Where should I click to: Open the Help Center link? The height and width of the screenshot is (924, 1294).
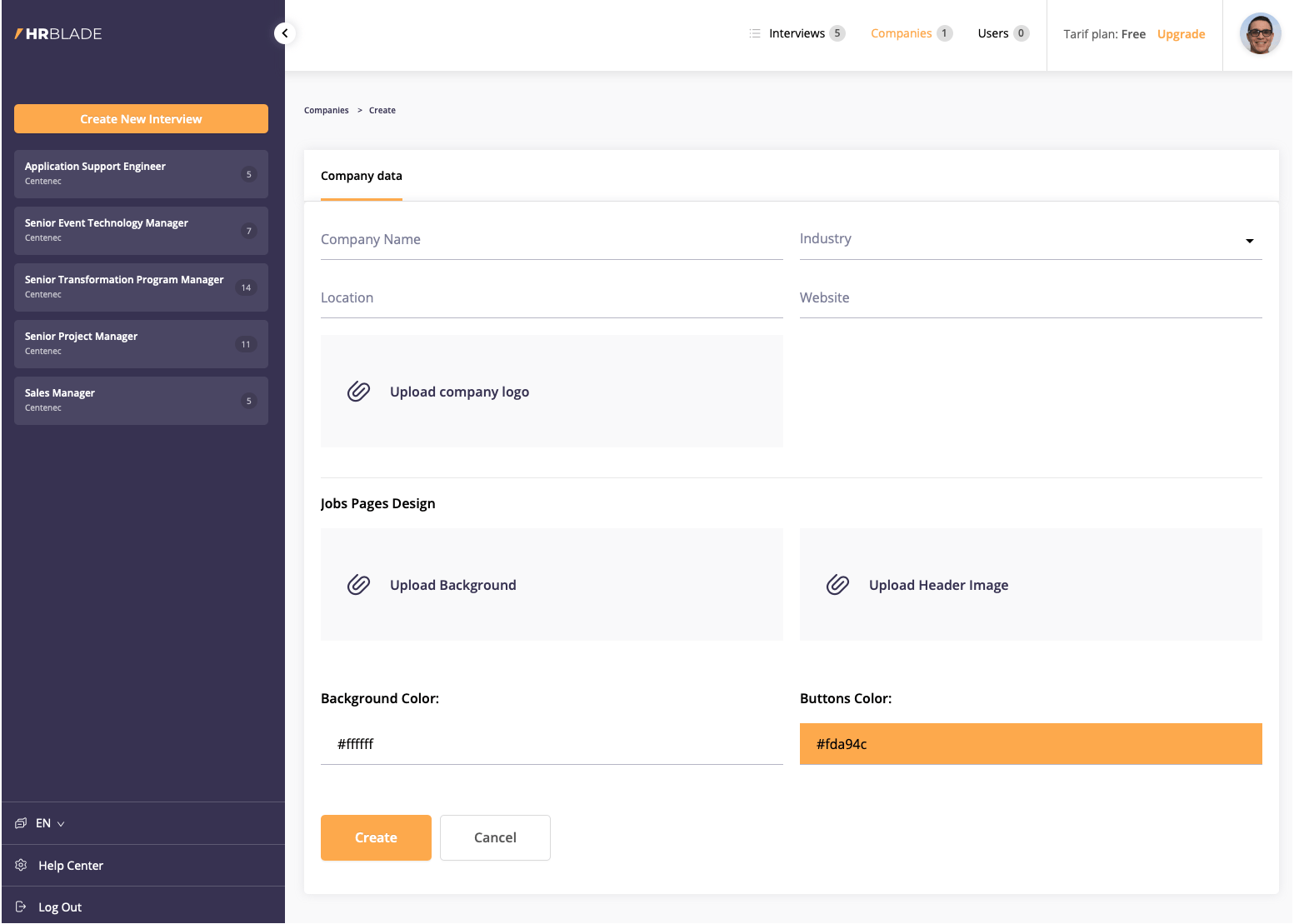tap(71, 866)
